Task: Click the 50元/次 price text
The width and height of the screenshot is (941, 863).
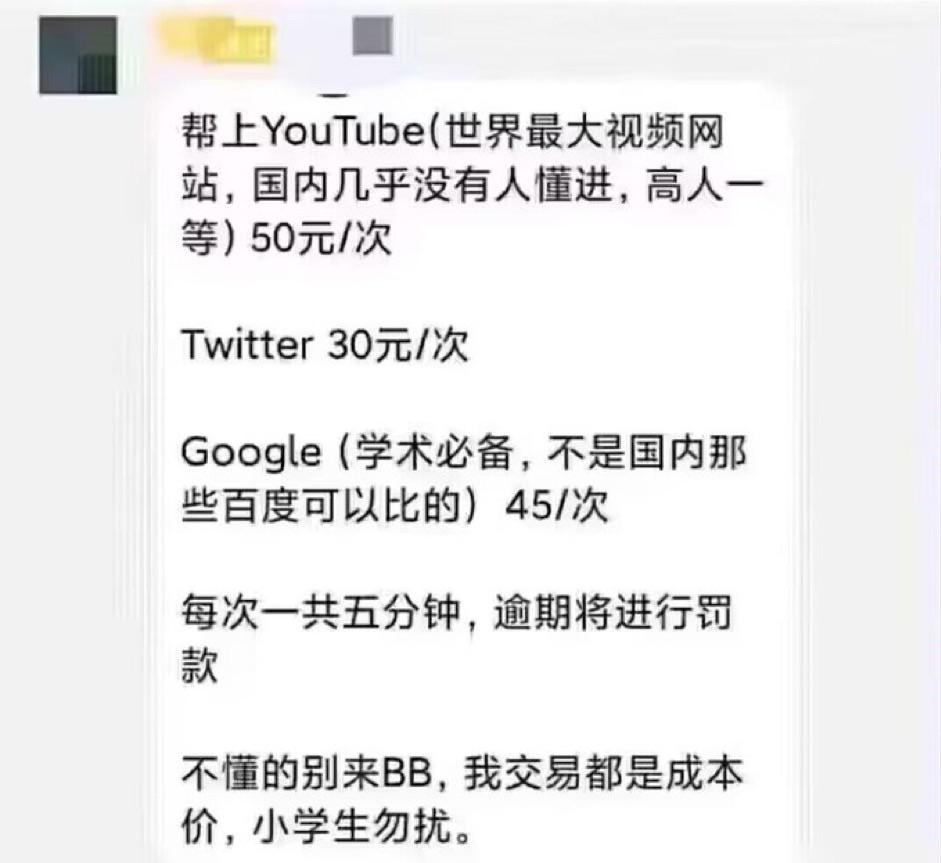Action: (x=321, y=239)
